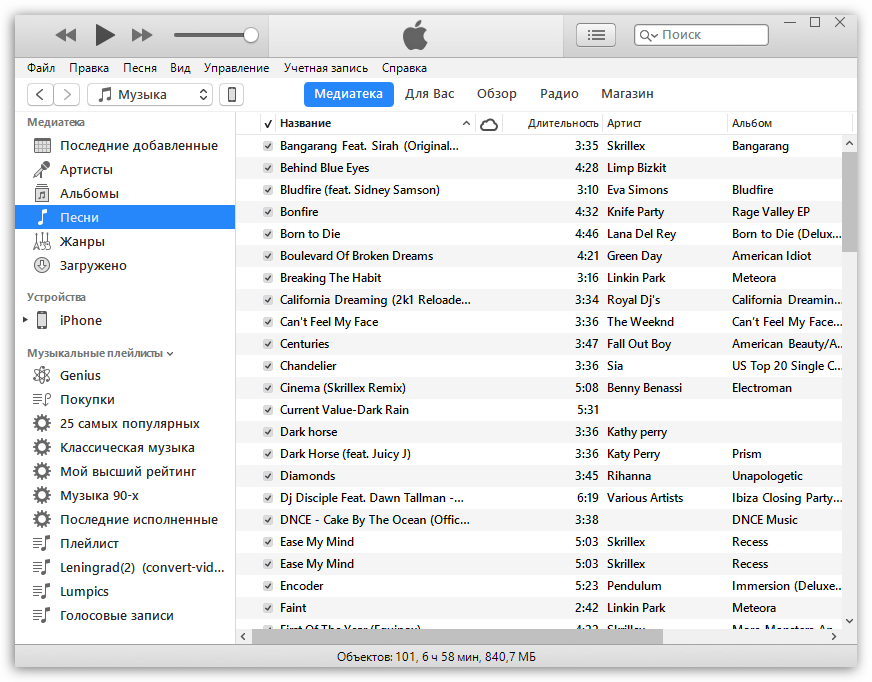Screen dimensions: 872x682
Task: Open Genius playlist in sidebar
Action: (80, 376)
